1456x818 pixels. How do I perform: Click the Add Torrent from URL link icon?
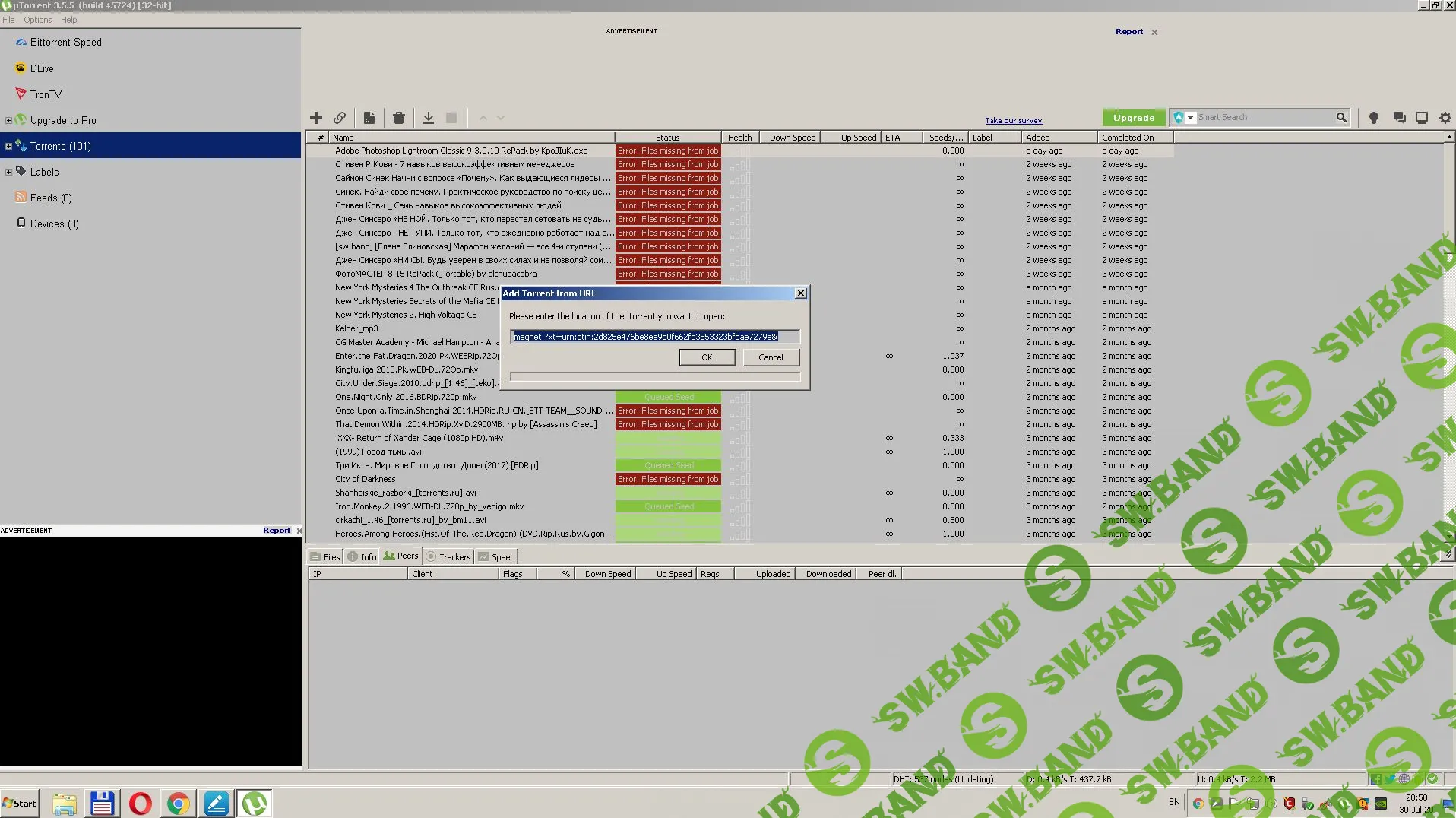pos(340,118)
